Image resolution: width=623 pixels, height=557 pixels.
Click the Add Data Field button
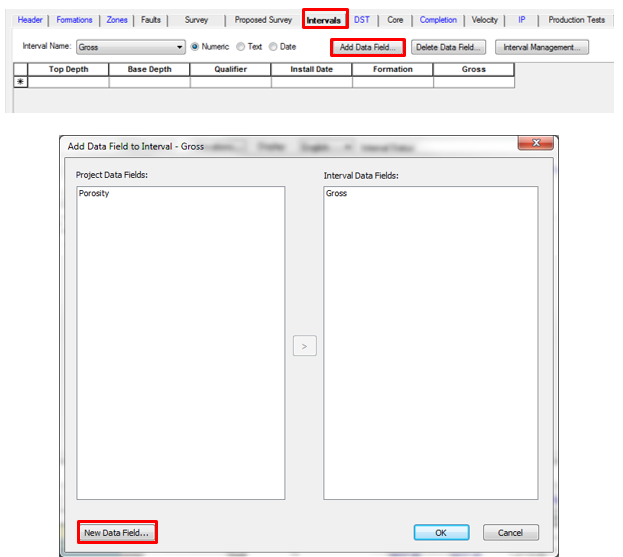(x=368, y=48)
